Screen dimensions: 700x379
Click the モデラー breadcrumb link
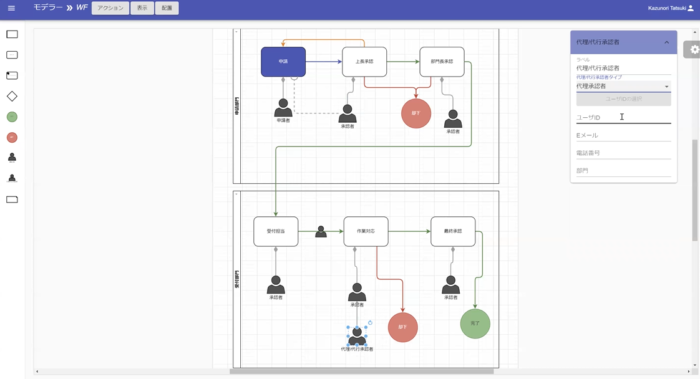48,8
